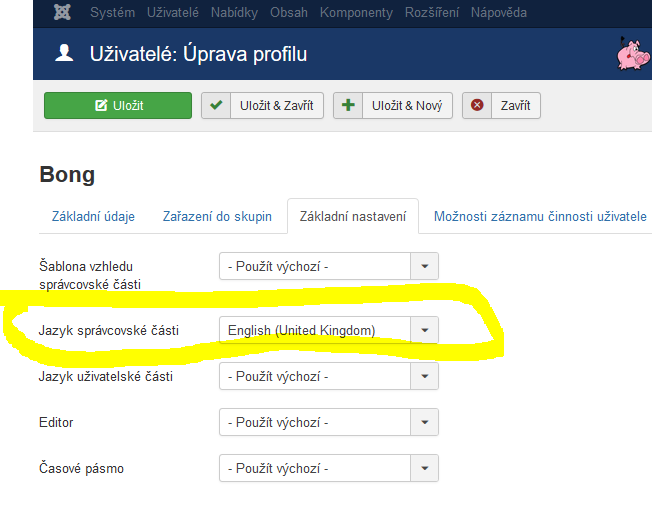
Task: Click the red cancel X icon
Action: pos(477,105)
